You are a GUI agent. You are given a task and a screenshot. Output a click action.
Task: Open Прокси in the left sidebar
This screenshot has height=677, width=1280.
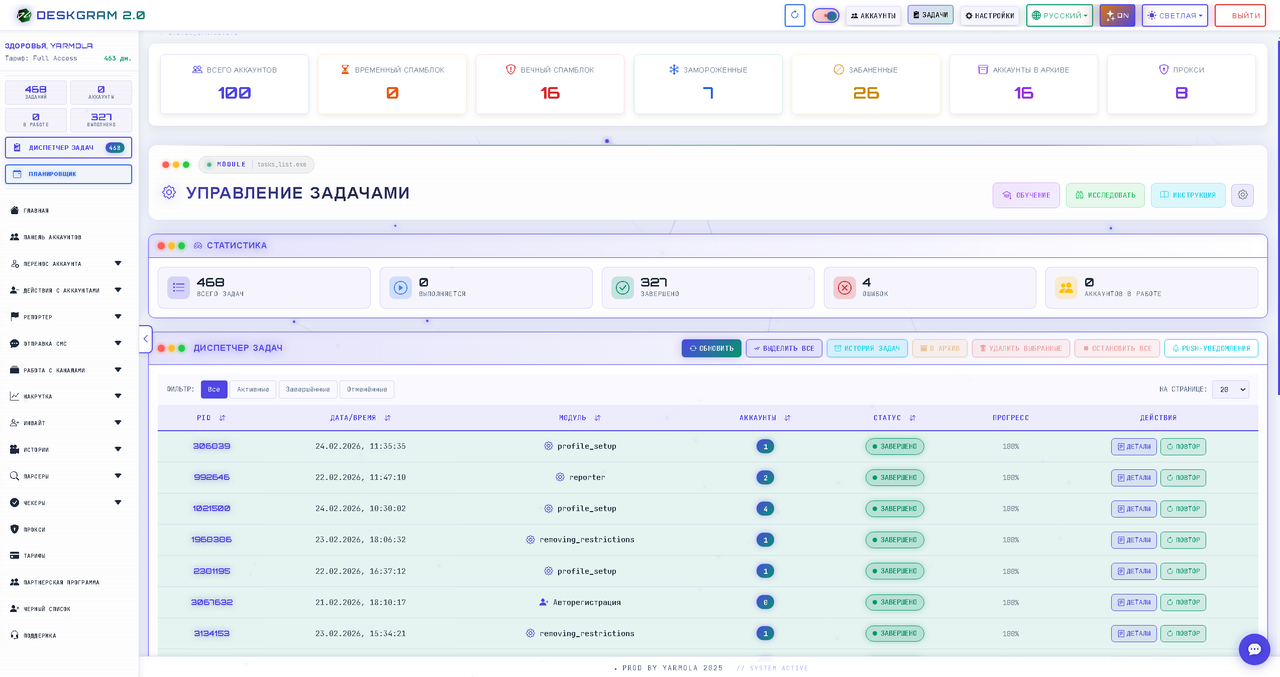click(34, 529)
